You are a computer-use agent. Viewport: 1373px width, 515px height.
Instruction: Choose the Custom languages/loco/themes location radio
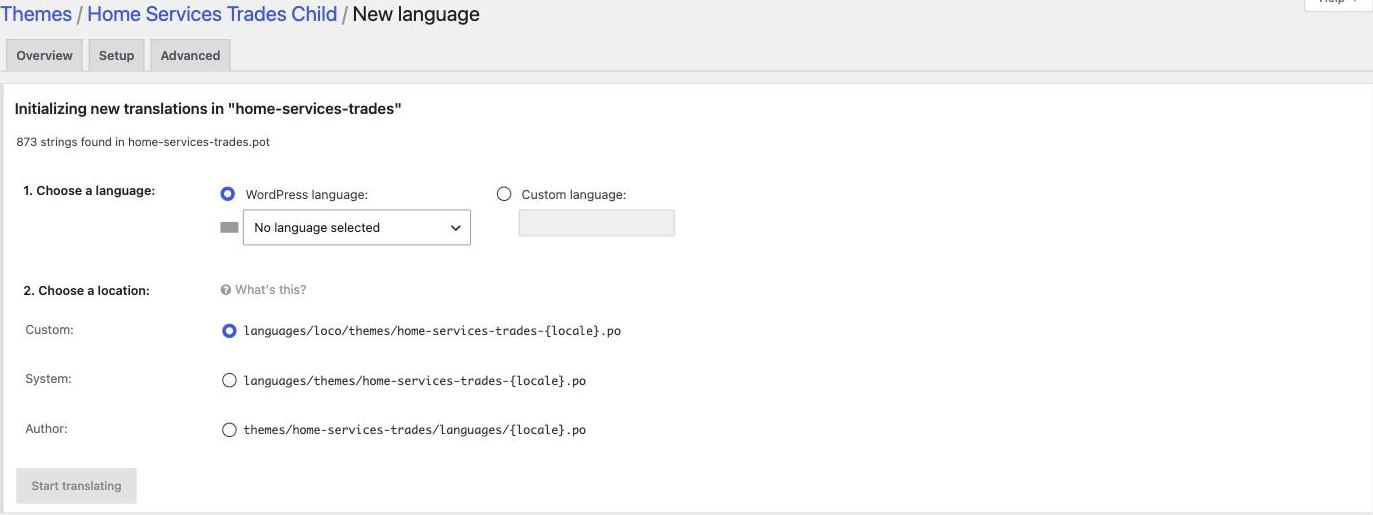click(229, 330)
